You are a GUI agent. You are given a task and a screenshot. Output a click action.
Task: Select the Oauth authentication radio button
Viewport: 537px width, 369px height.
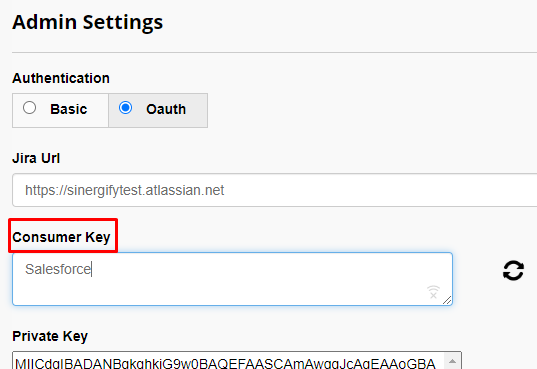coord(125,108)
